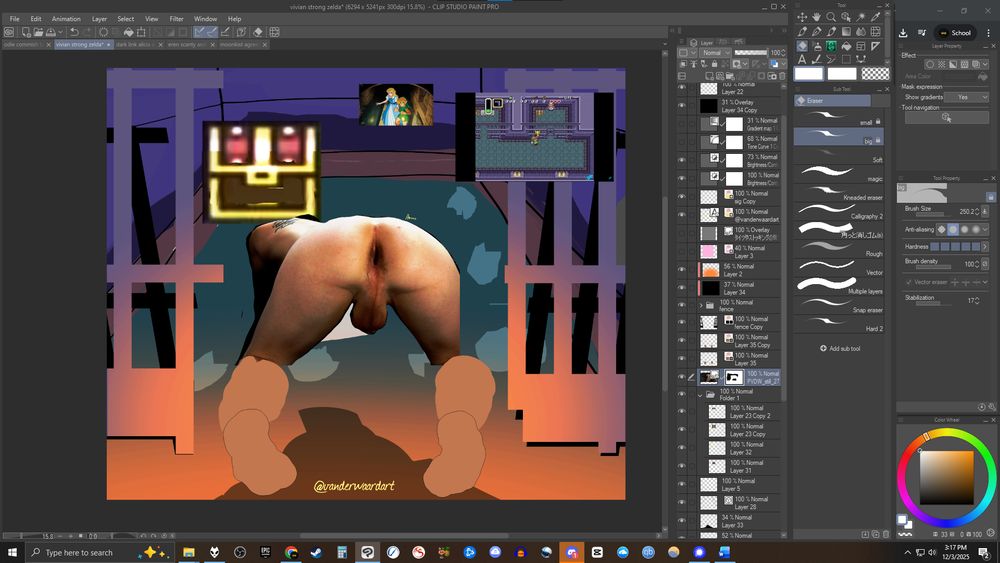The width and height of the screenshot is (1000, 563).
Task: Pick the Hand move-canvas tool
Action: pos(817,17)
